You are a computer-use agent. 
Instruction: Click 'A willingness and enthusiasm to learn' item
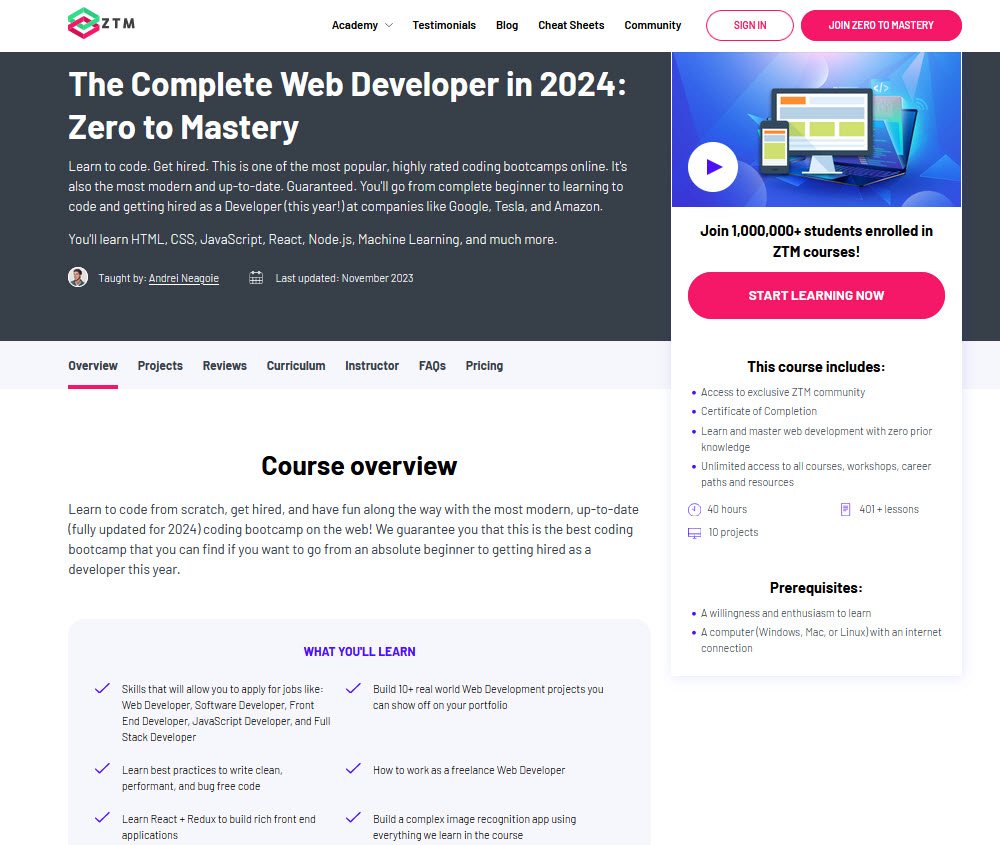[x=786, y=613]
